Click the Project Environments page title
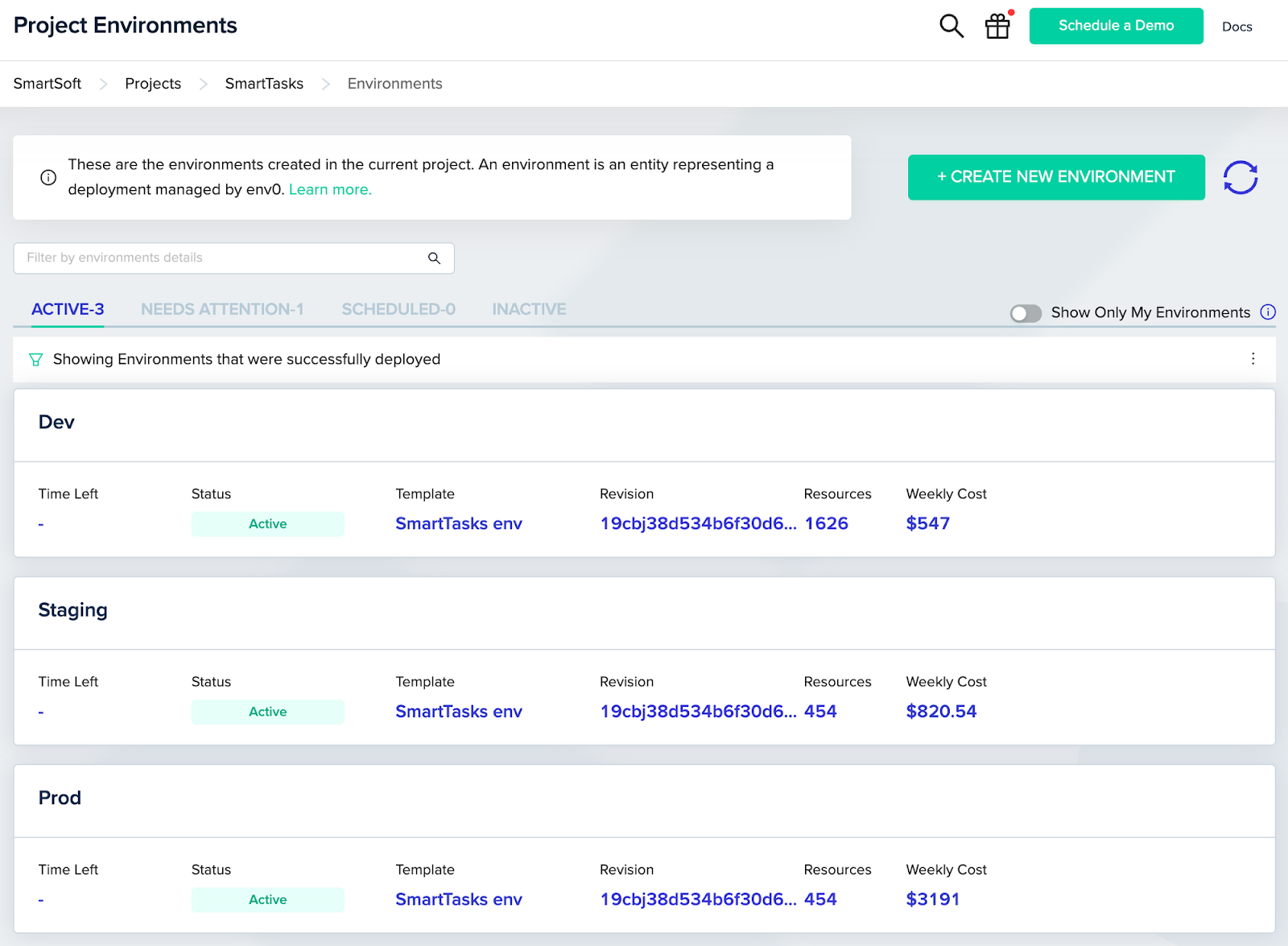 [126, 26]
